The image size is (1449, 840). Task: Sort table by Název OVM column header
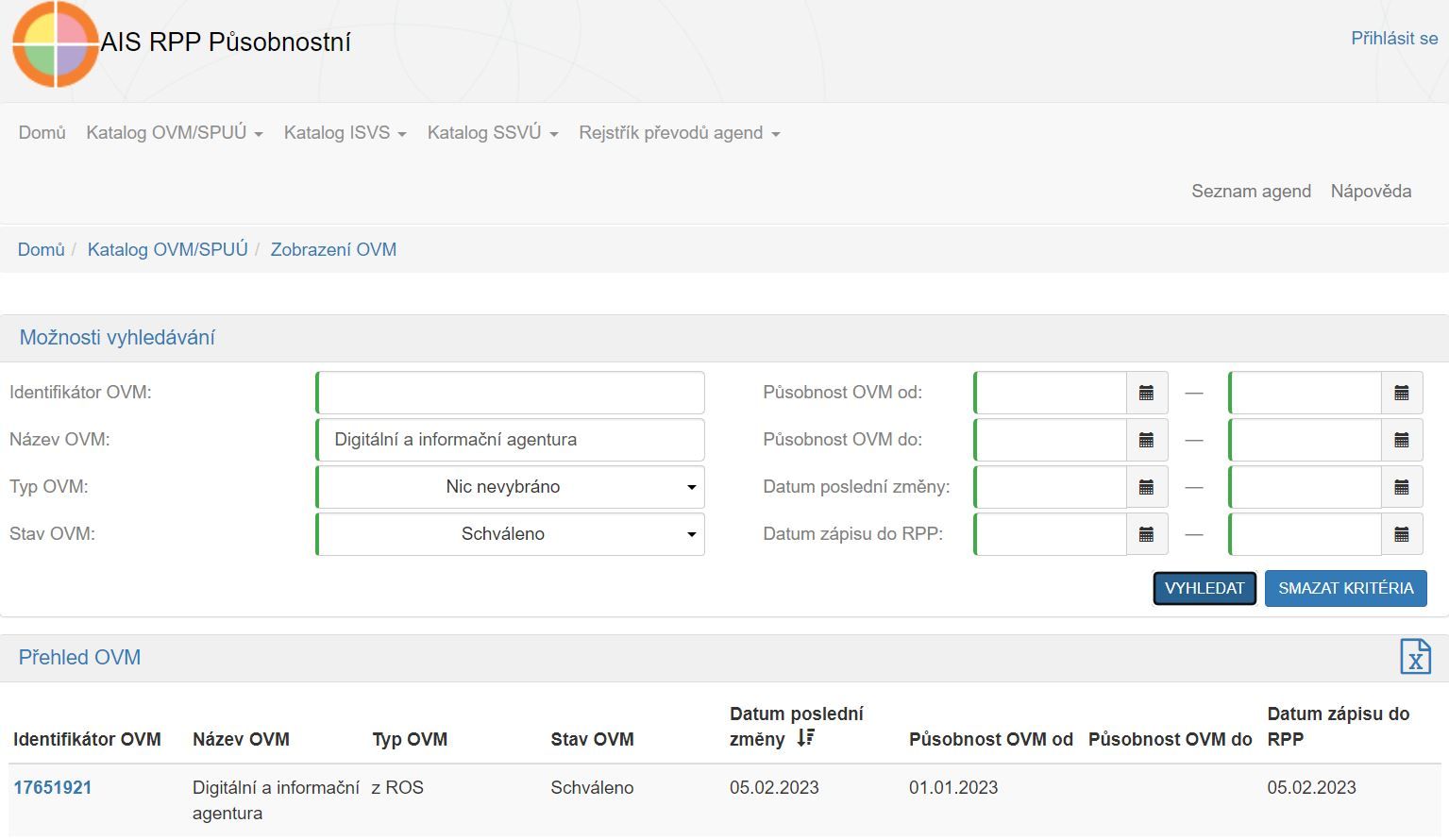pos(241,740)
